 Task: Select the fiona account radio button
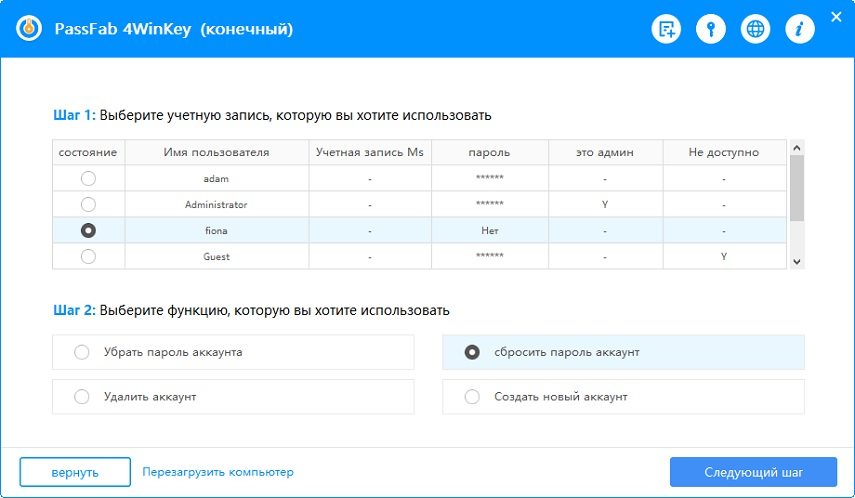coord(88,230)
